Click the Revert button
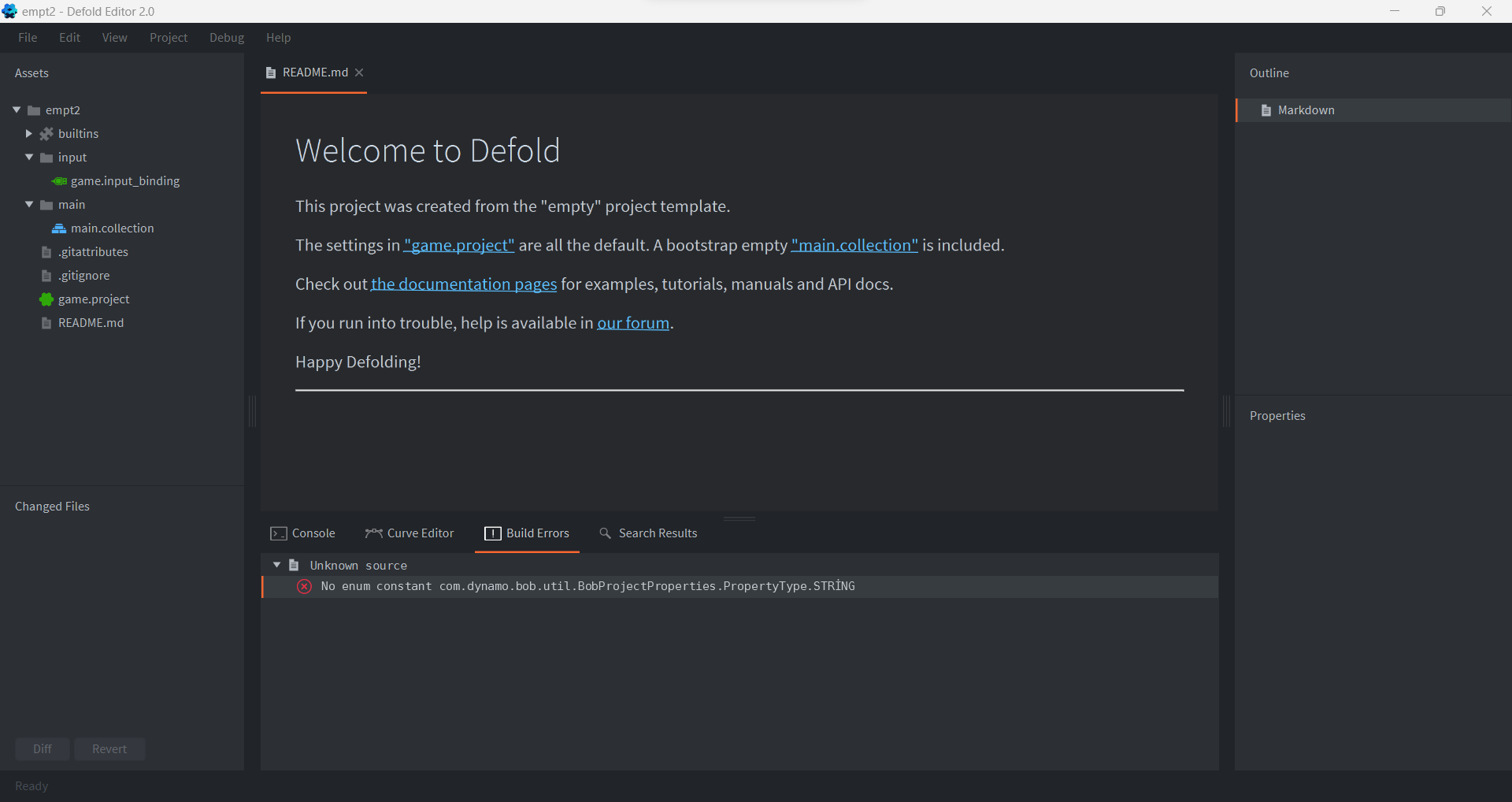1512x802 pixels. 109,748
